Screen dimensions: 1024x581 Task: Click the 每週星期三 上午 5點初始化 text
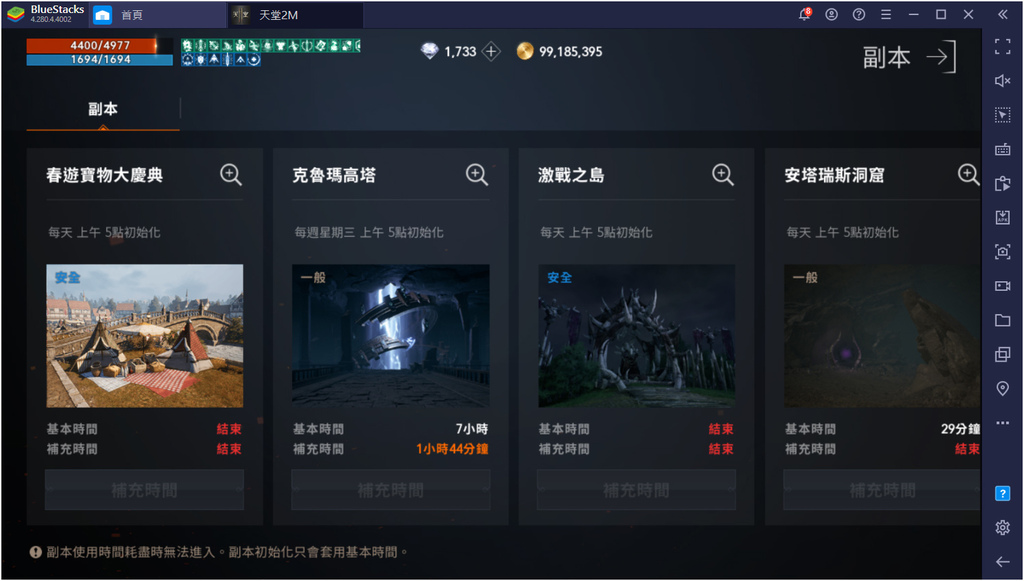(369, 232)
